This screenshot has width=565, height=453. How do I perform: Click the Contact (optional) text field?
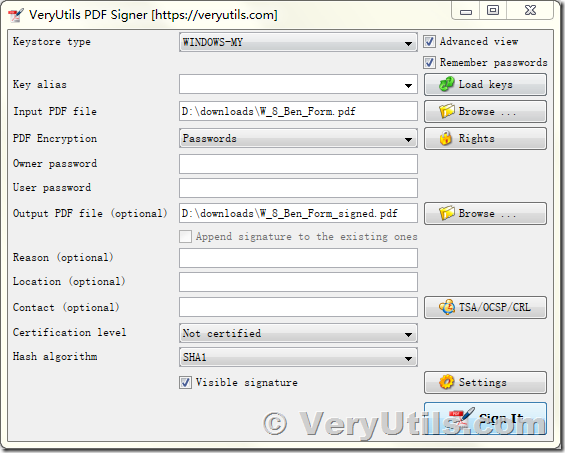[298, 307]
